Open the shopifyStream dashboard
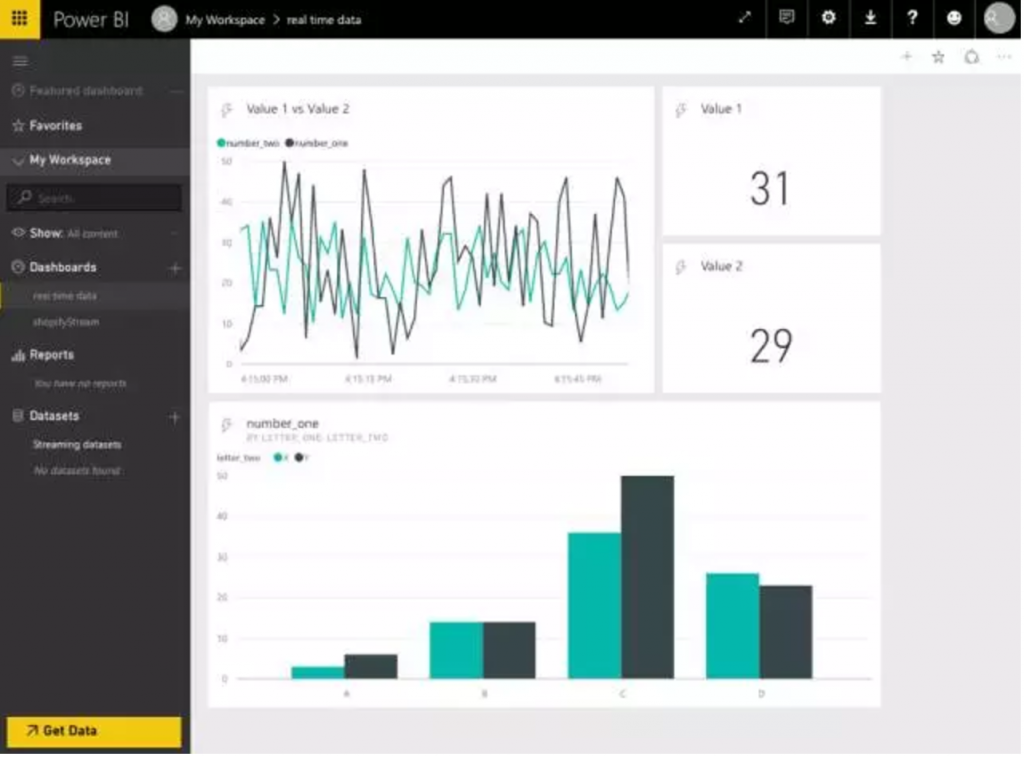 (66, 323)
